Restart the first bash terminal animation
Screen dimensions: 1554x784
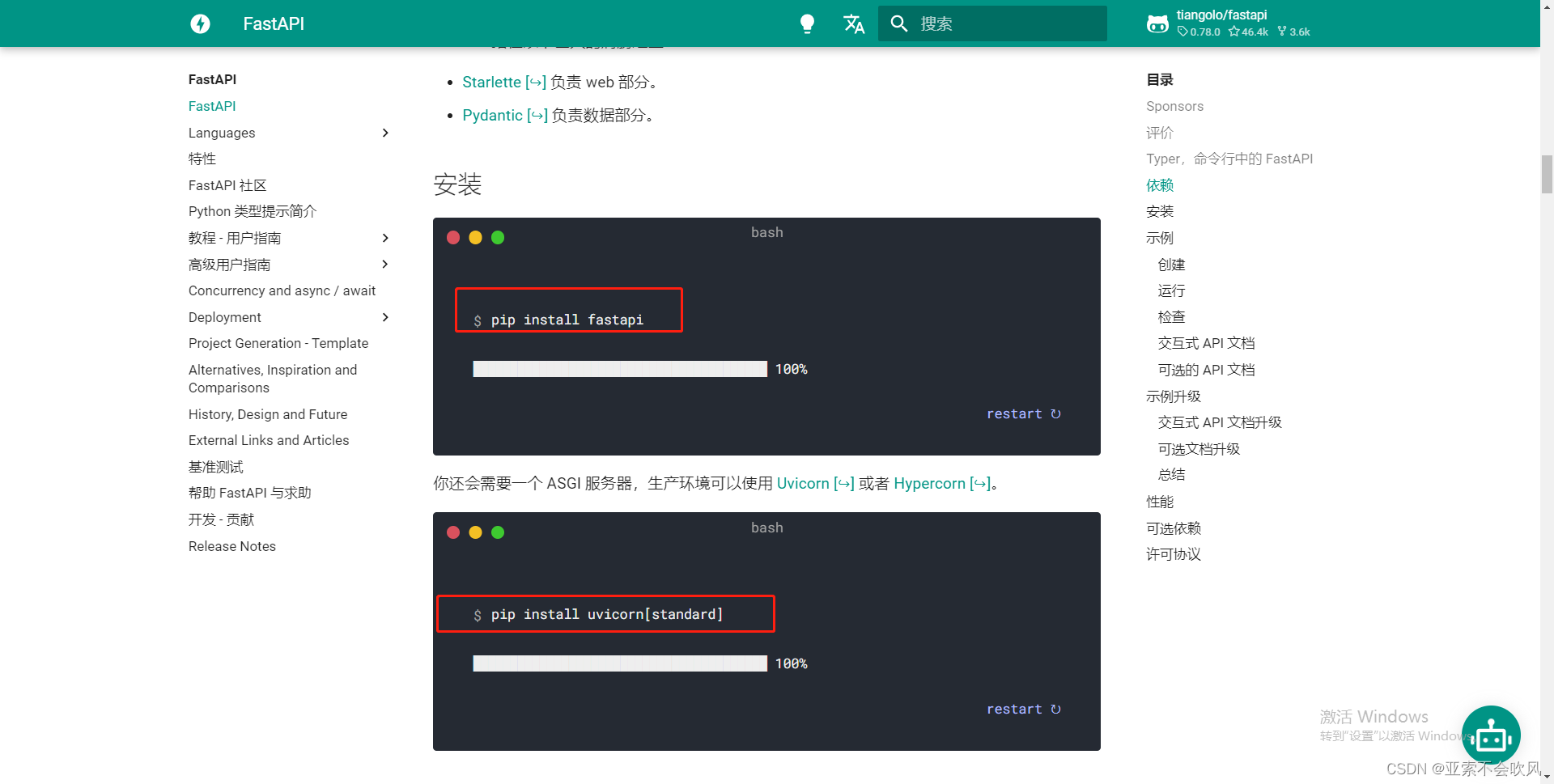point(1023,413)
